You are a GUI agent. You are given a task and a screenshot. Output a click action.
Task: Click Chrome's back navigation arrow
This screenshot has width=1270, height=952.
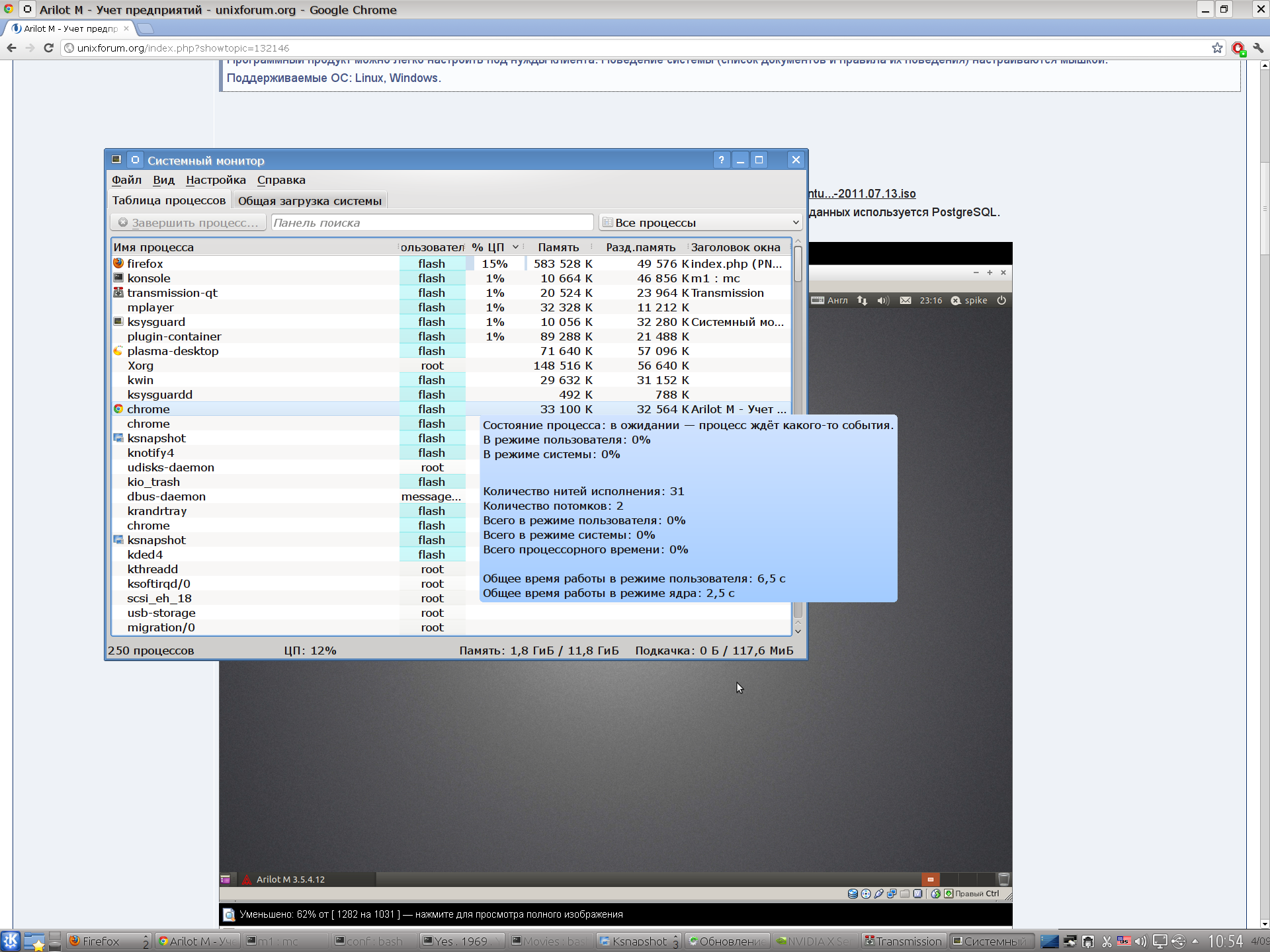point(11,48)
